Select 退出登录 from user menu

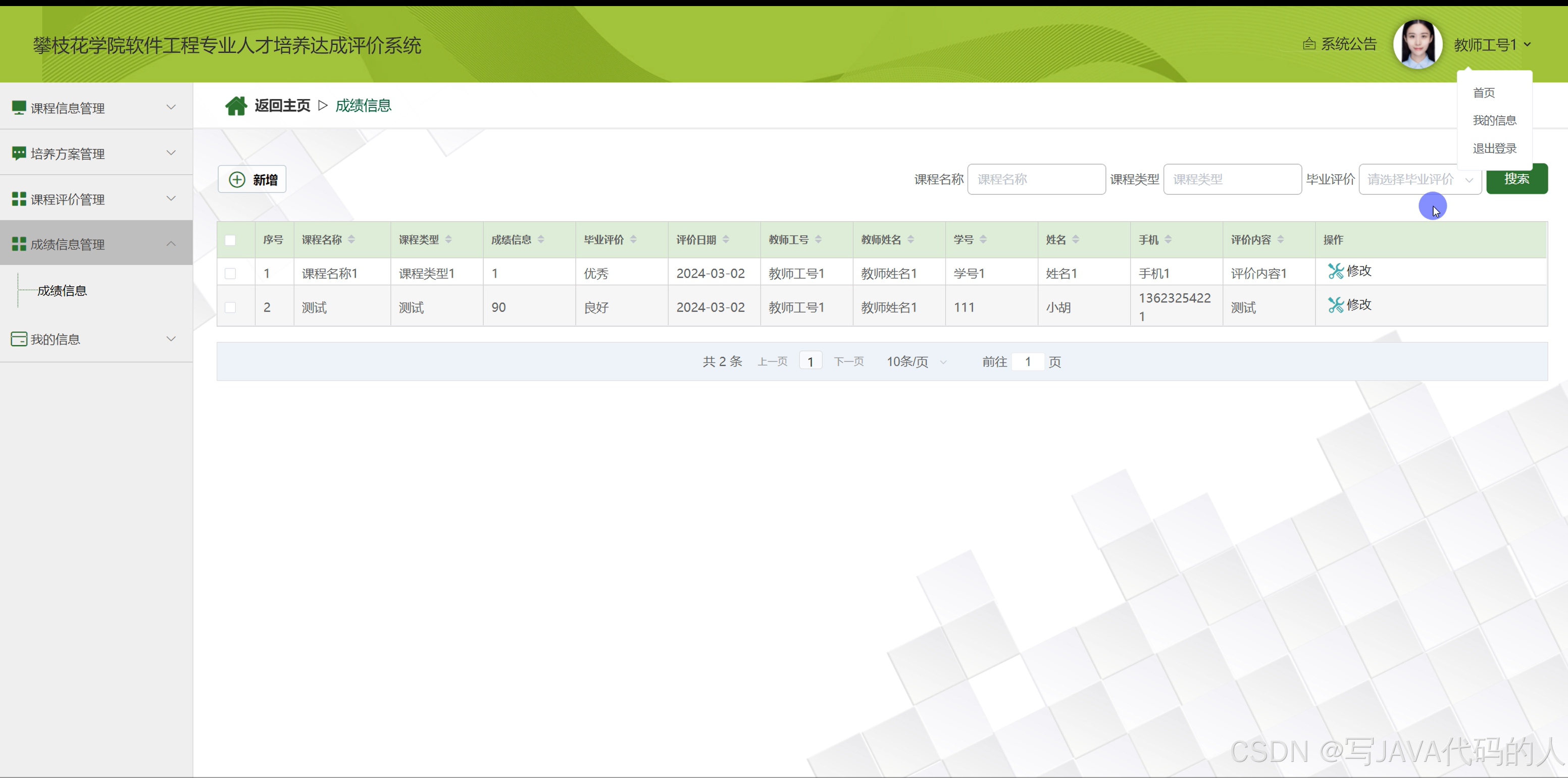(1494, 148)
